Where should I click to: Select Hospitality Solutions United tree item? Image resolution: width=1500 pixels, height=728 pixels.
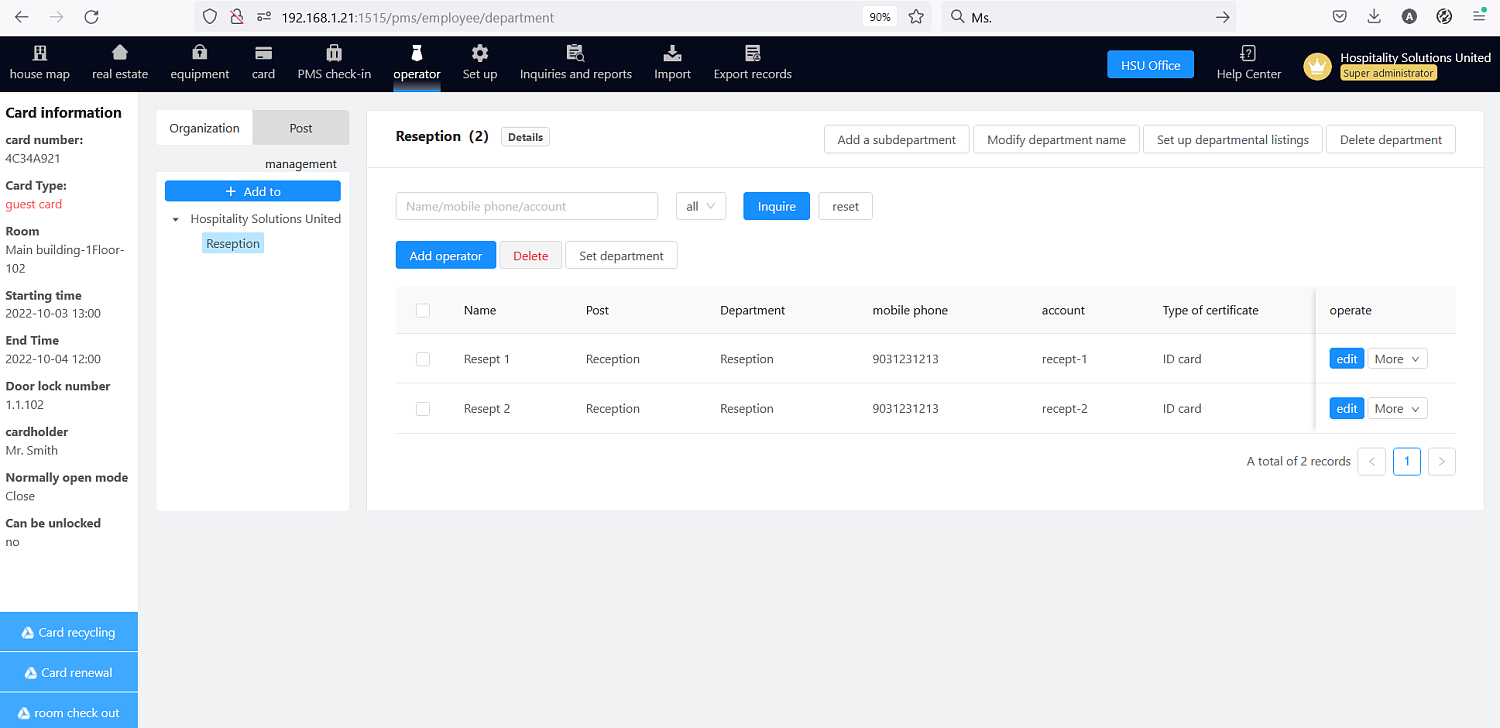pos(266,219)
